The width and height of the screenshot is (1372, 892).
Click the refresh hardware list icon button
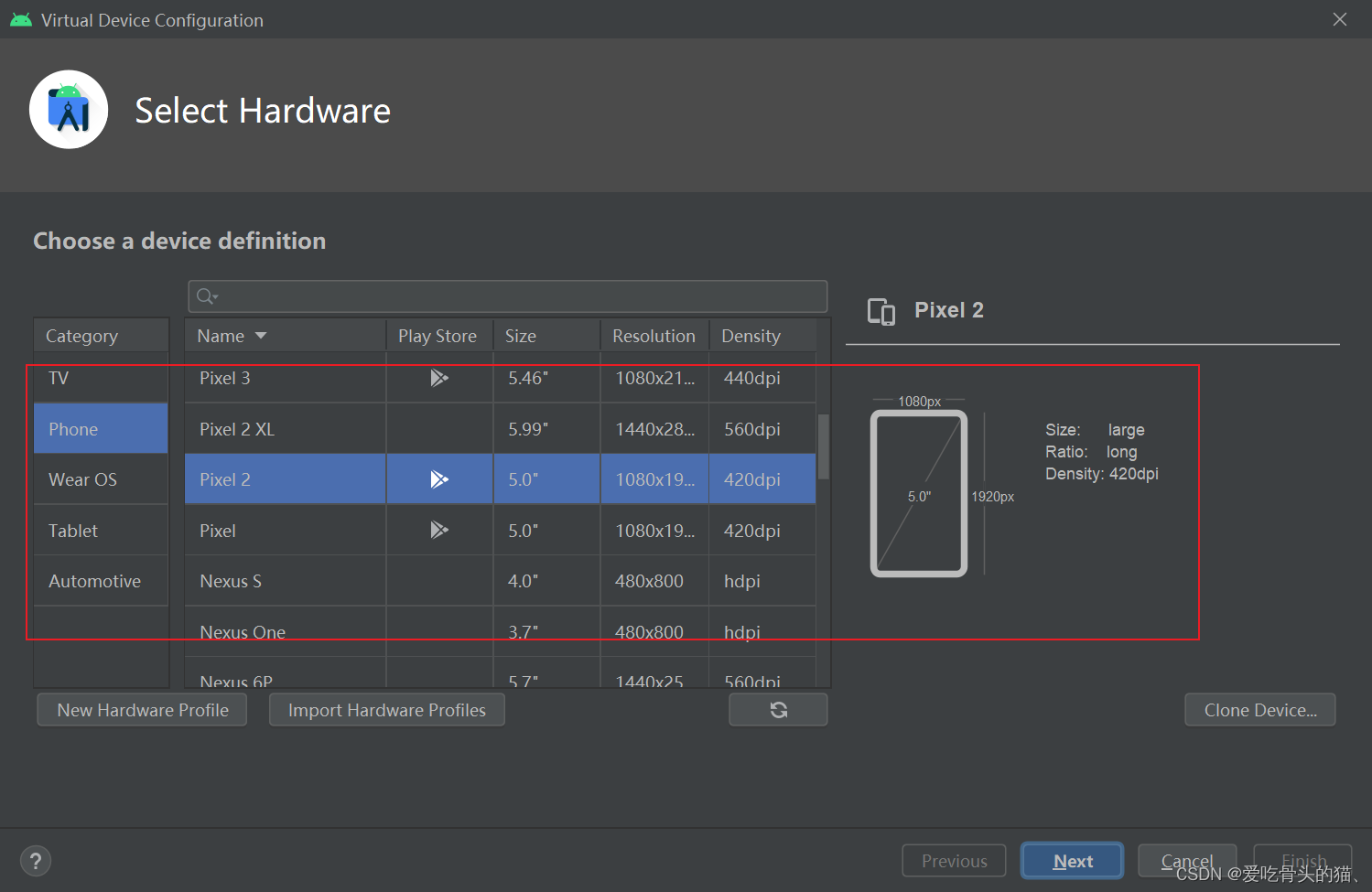(x=778, y=710)
